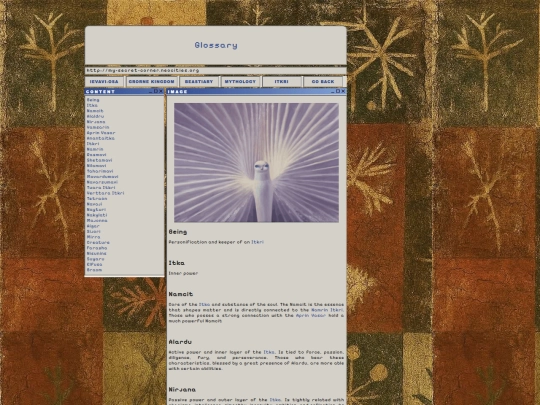Screen dimensions: 540x405
Task: Follow the Itka link in the Namcit definition
Action: 204,304
